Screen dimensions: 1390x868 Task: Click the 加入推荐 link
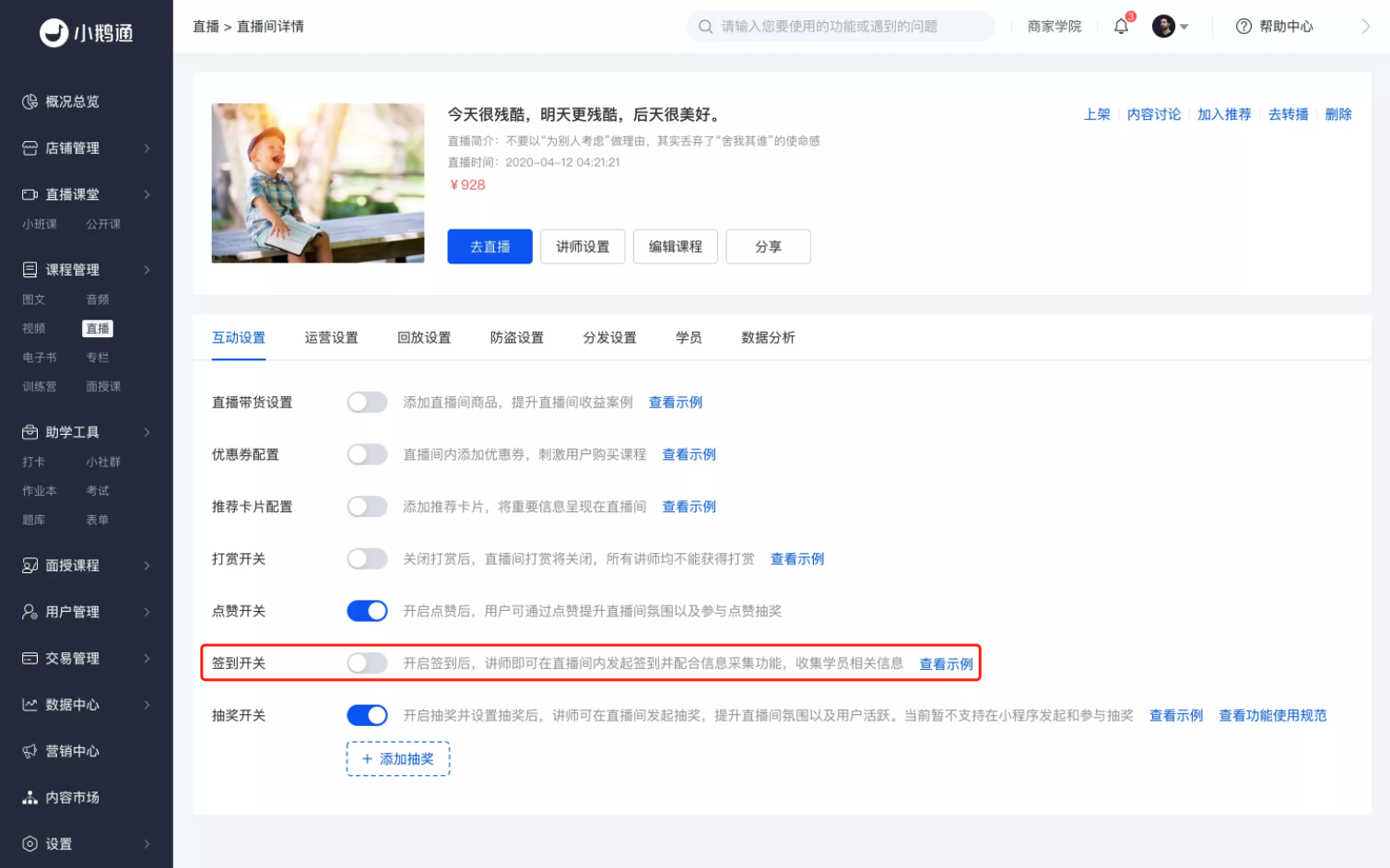pyautogui.click(x=1224, y=114)
